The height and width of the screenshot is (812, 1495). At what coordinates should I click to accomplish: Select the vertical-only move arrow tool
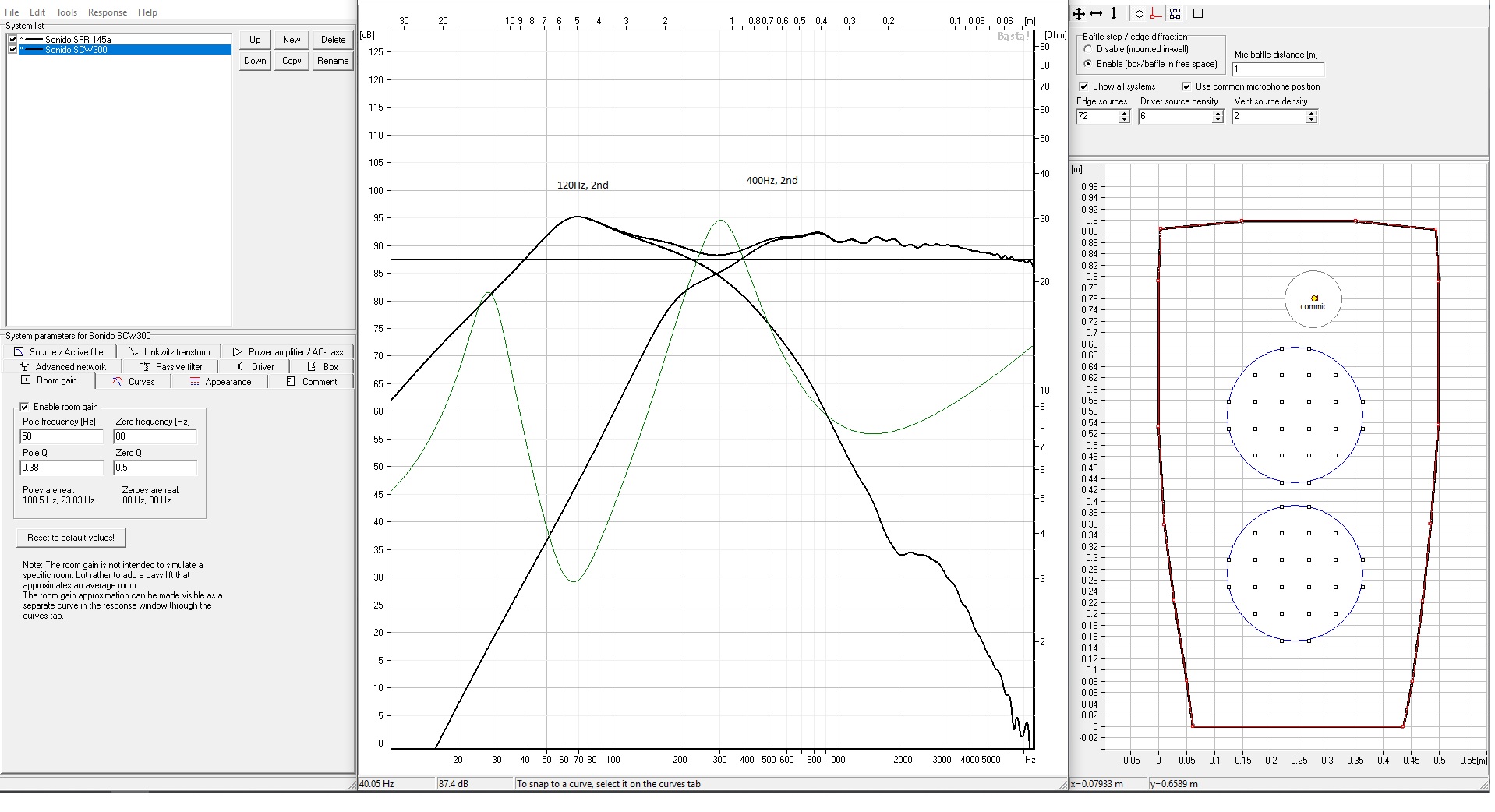(x=1114, y=13)
